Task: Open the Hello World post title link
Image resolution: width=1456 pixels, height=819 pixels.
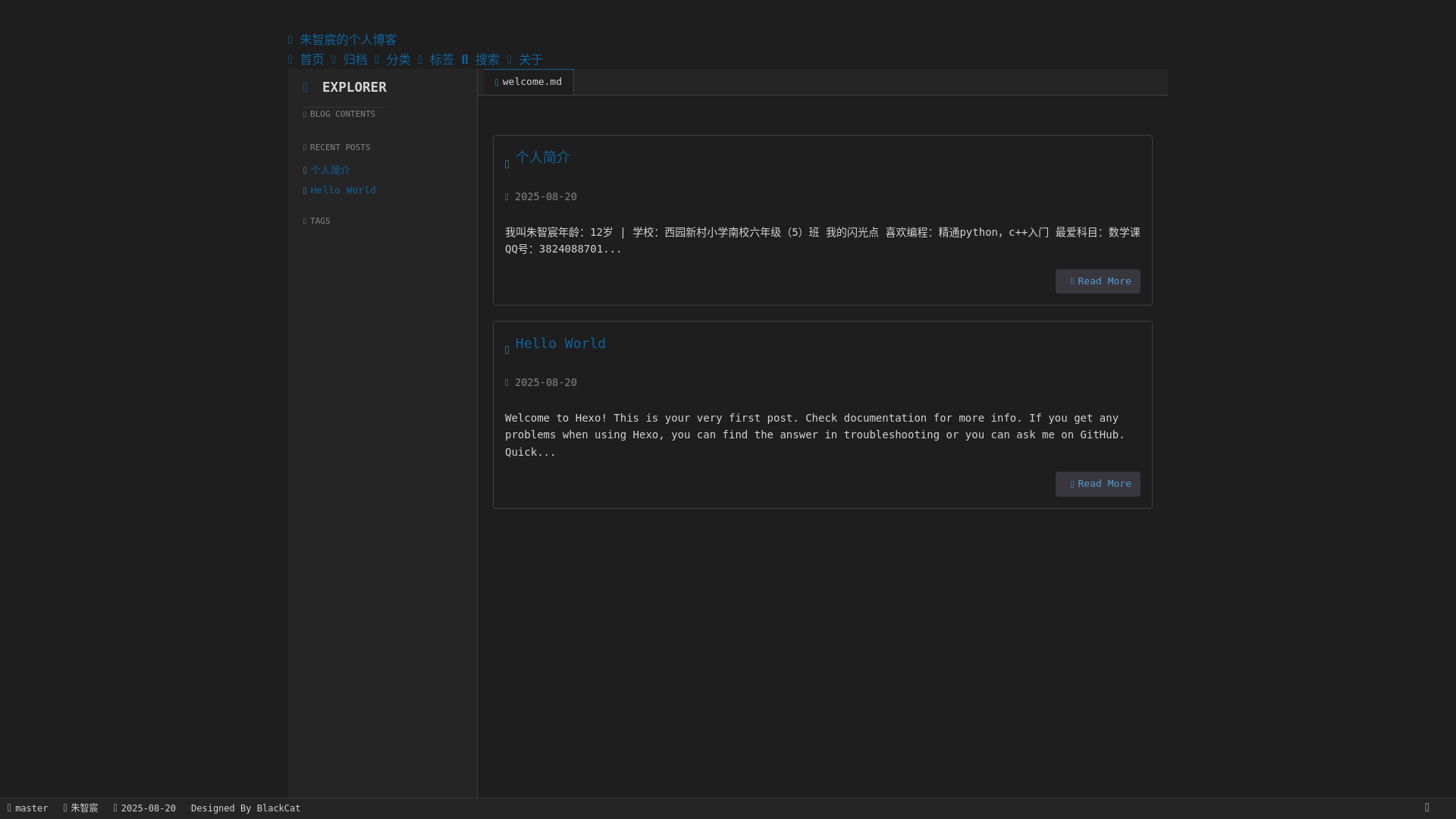Action: (x=560, y=343)
